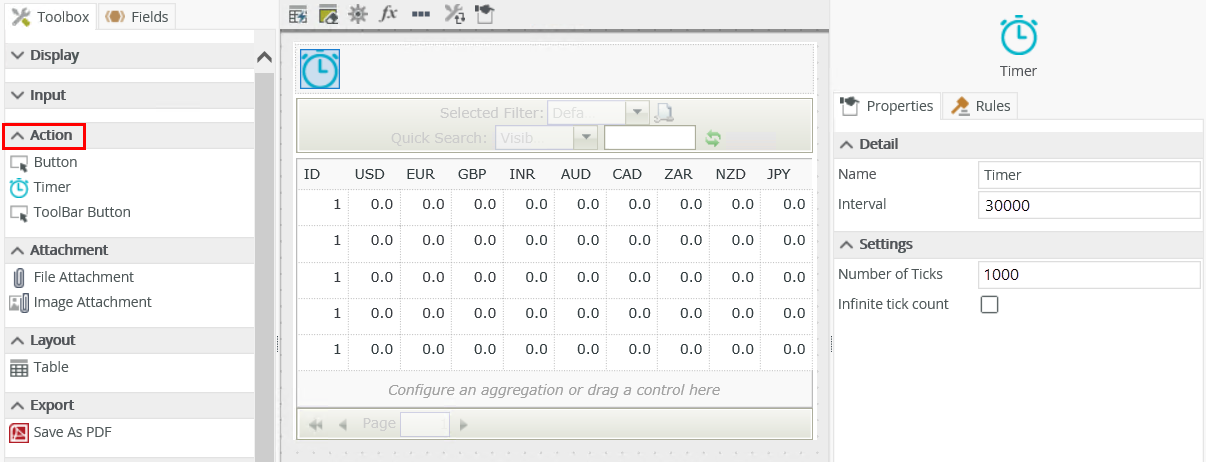Click the Interval input field
This screenshot has width=1206, height=462.
[1088, 205]
